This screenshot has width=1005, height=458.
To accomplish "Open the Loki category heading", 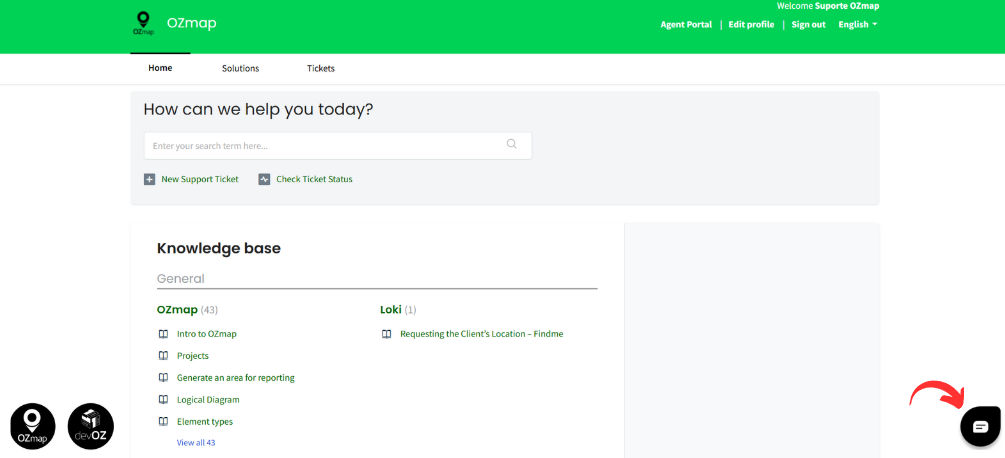I will point(390,310).
